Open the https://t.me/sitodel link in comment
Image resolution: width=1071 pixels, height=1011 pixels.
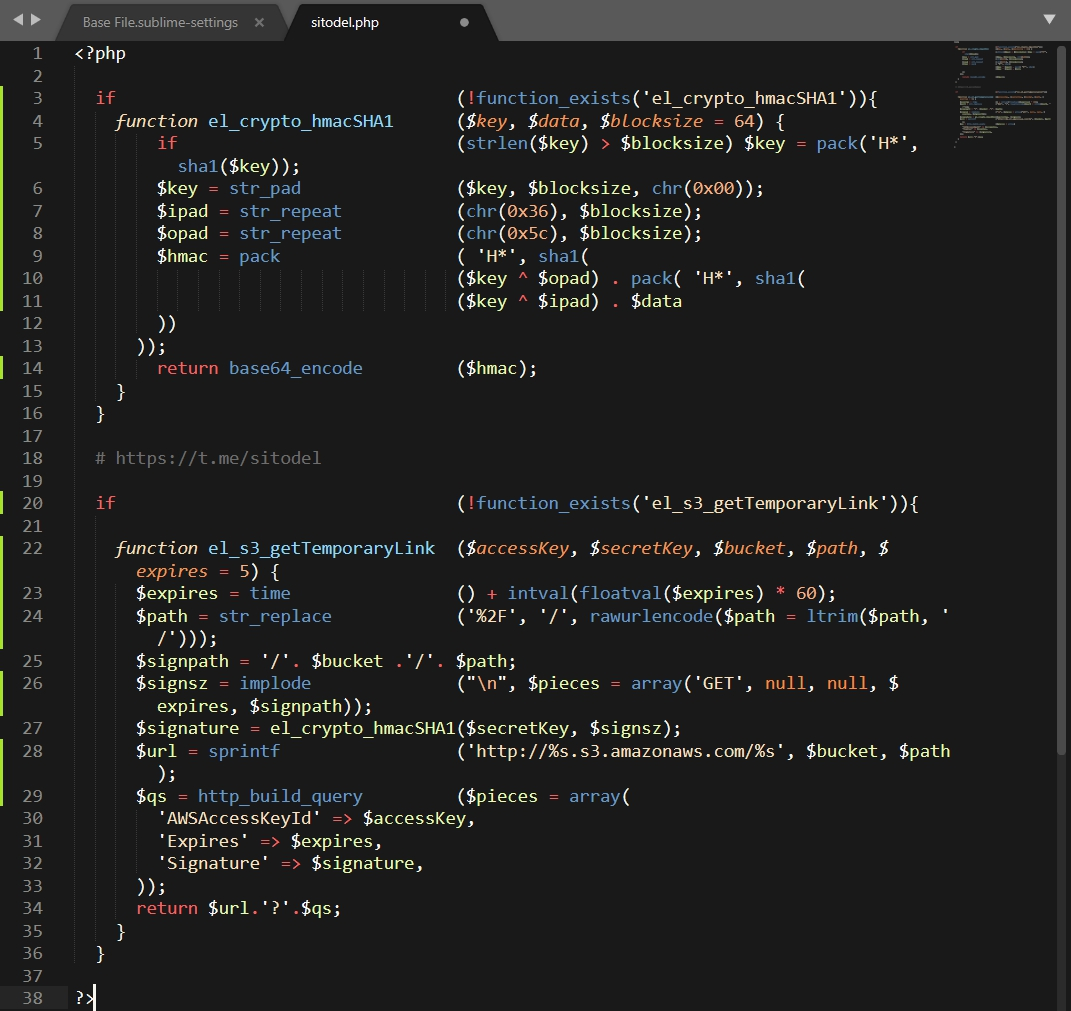tap(218, 458)
